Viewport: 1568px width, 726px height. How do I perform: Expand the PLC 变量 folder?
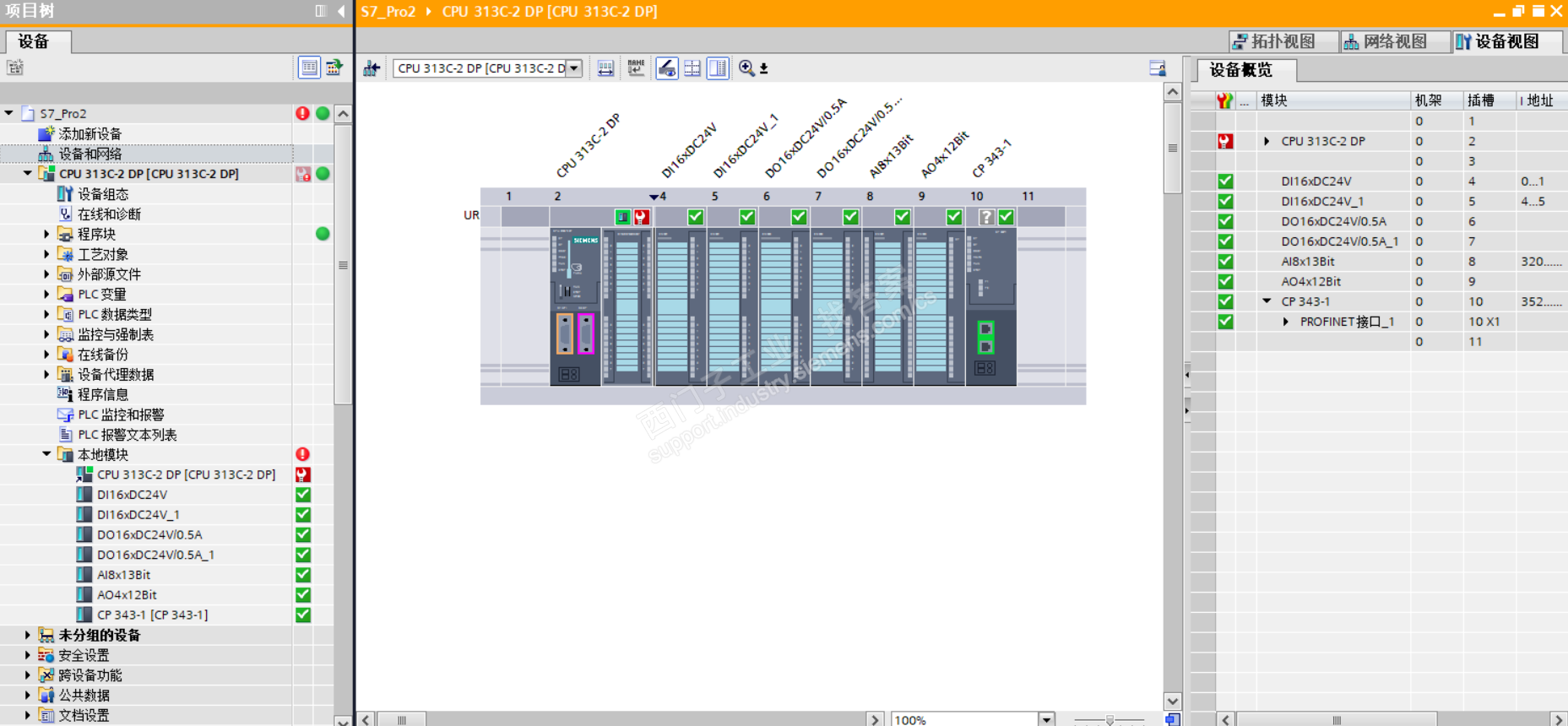[x=46, y=294]
